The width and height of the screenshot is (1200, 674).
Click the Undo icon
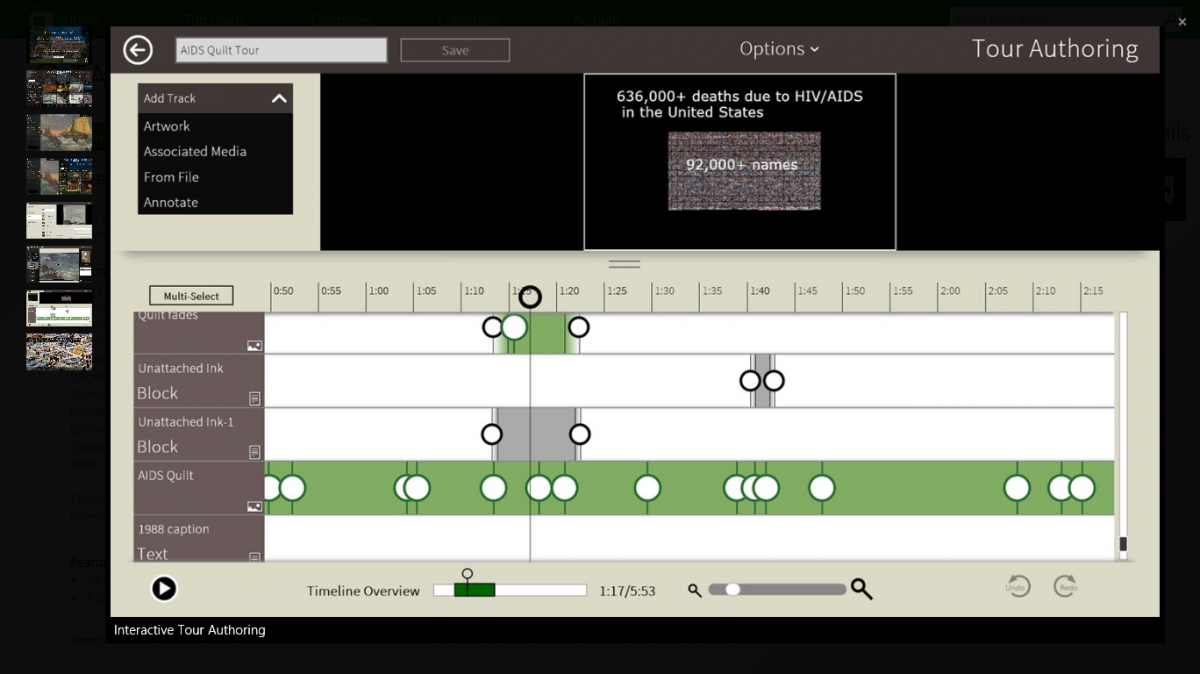[x=1017, y=586]
